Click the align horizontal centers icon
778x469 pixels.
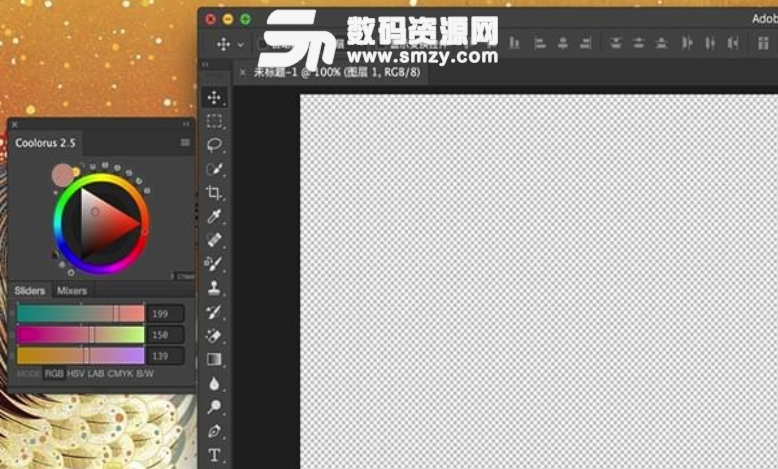coord(563,43)
